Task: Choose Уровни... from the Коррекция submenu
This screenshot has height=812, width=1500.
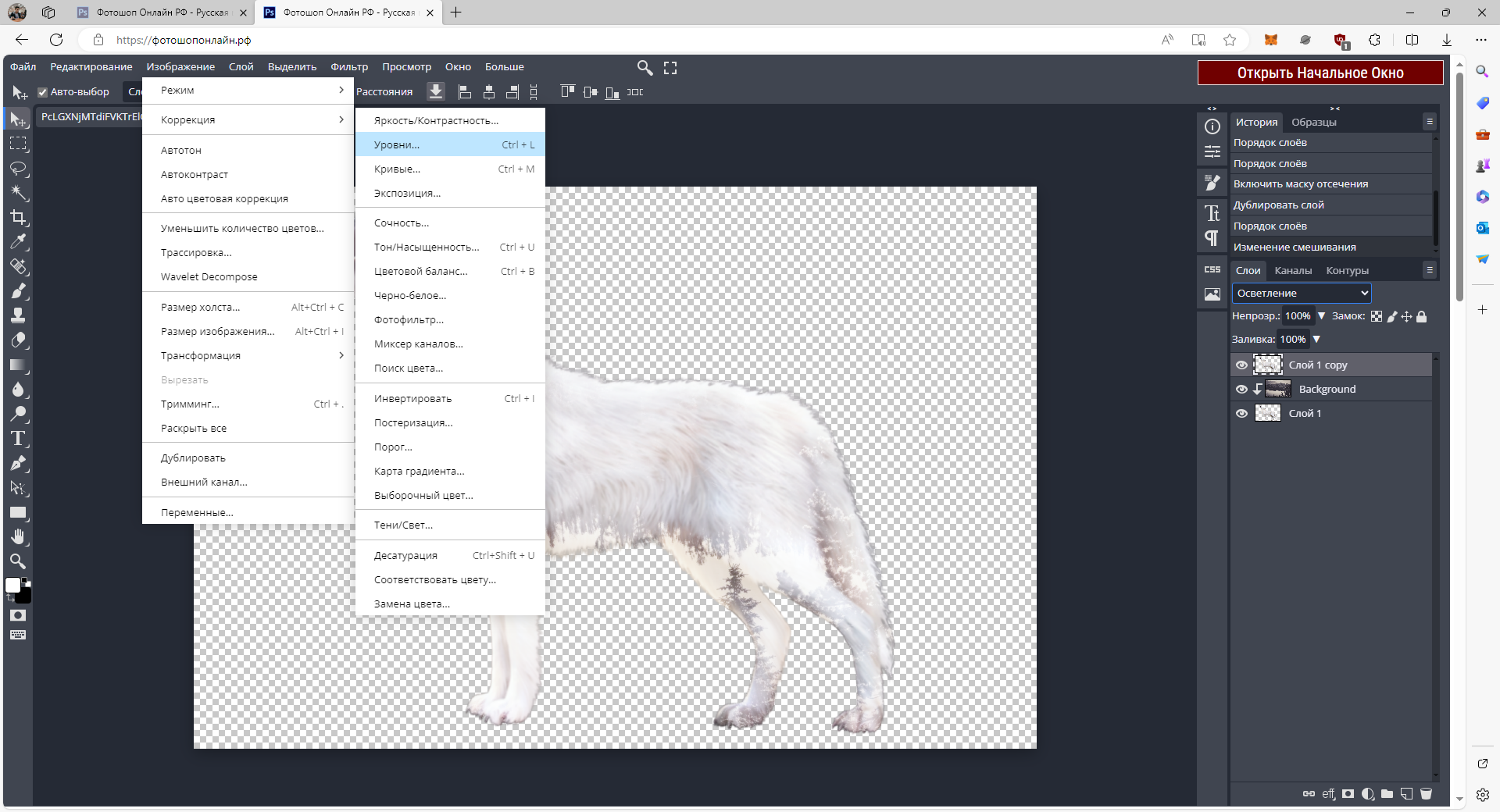Action: pyautogui.click(x=397, y=144)
